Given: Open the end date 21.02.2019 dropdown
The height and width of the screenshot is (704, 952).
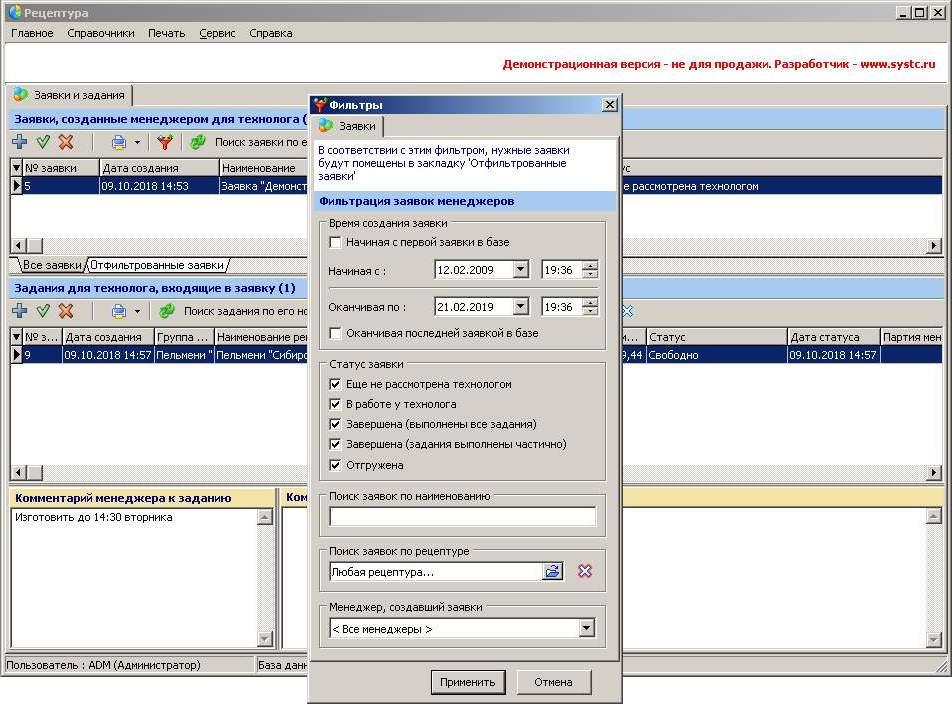Looking at the screenshot, I should tap(520, 307).
